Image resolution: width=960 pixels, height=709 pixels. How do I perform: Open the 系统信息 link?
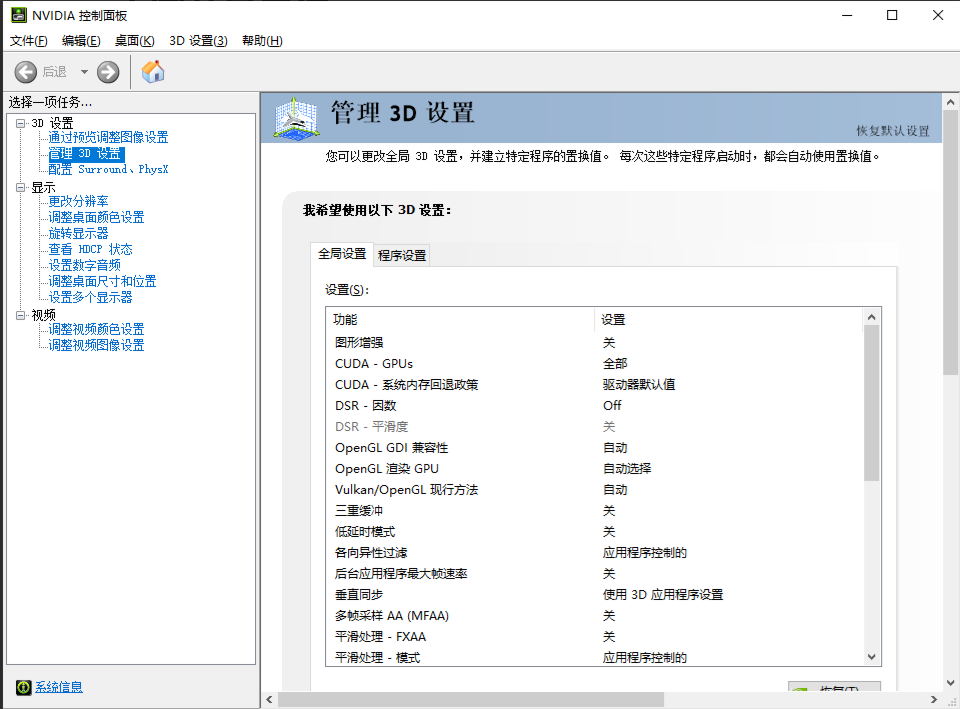click(59, 687)
